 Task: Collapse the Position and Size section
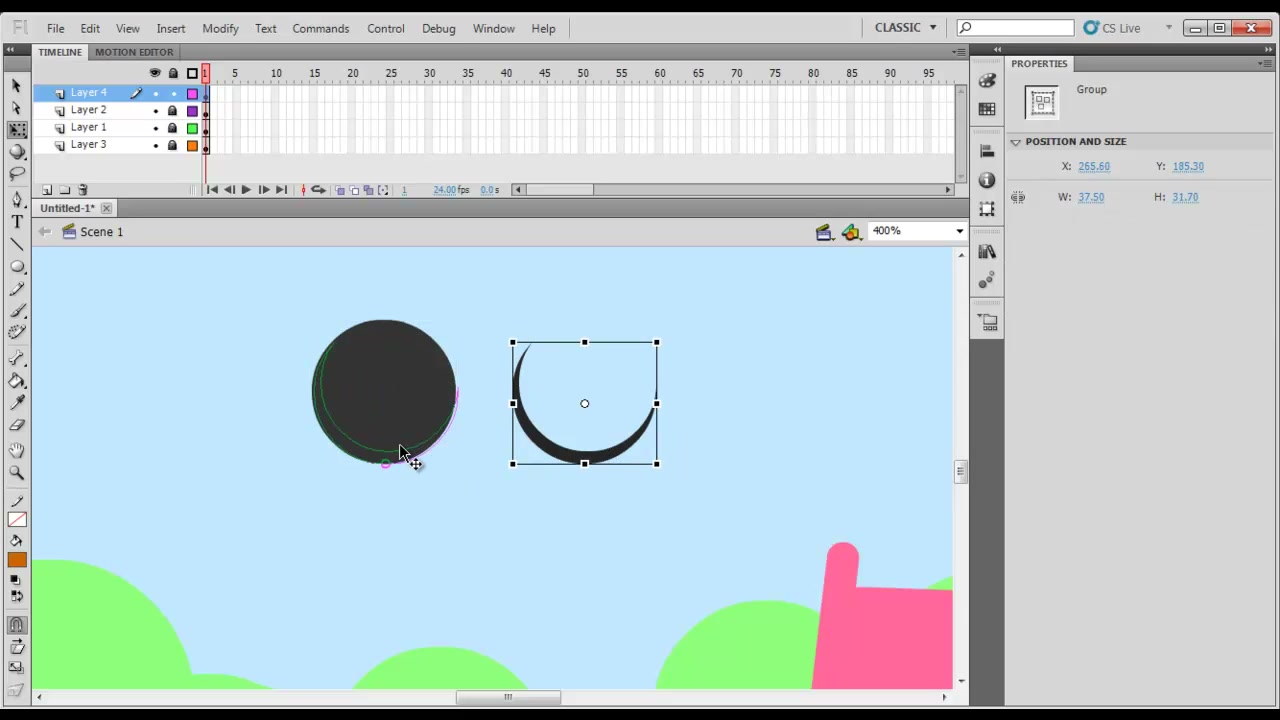(1016, 142)
